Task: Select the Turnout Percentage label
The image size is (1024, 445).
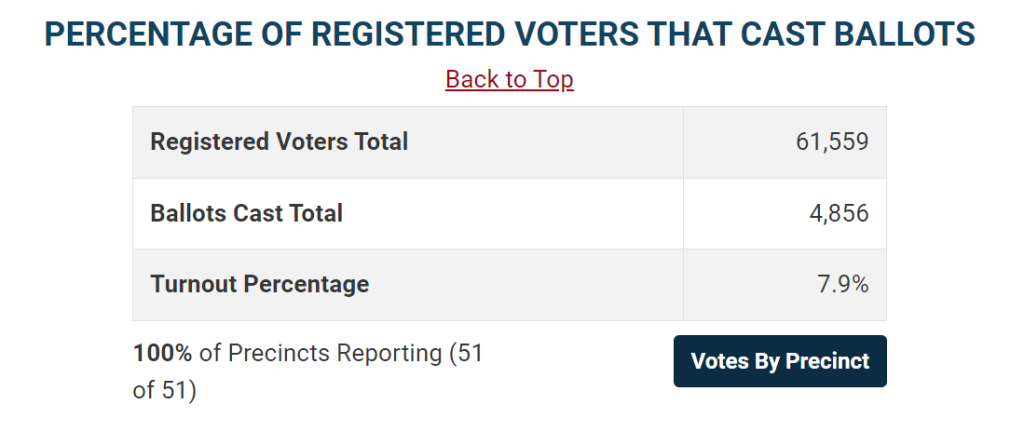Action: pyautogui.click(x=259, y=284)
